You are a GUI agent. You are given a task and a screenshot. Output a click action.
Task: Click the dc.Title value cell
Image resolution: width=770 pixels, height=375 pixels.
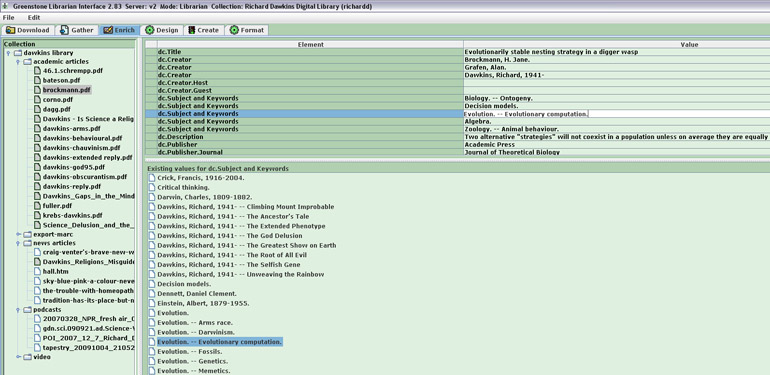[616, 52]
